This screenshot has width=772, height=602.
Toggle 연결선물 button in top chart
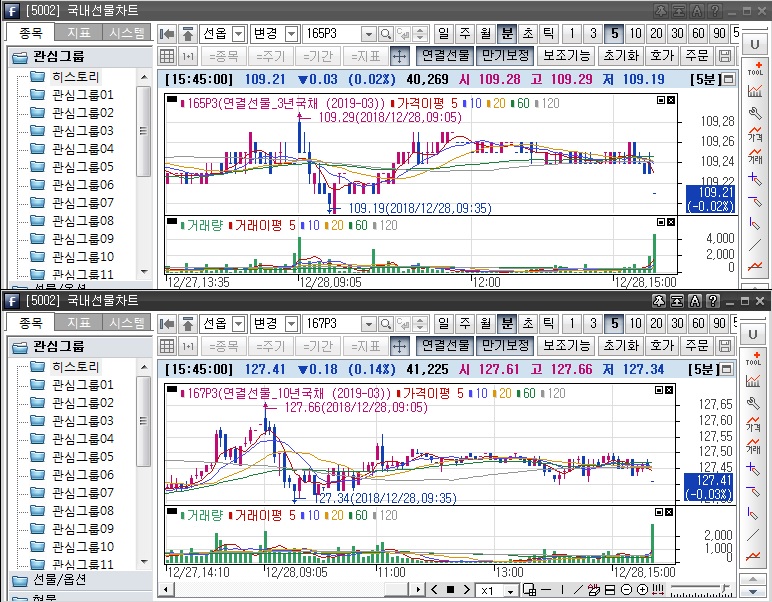443,56
